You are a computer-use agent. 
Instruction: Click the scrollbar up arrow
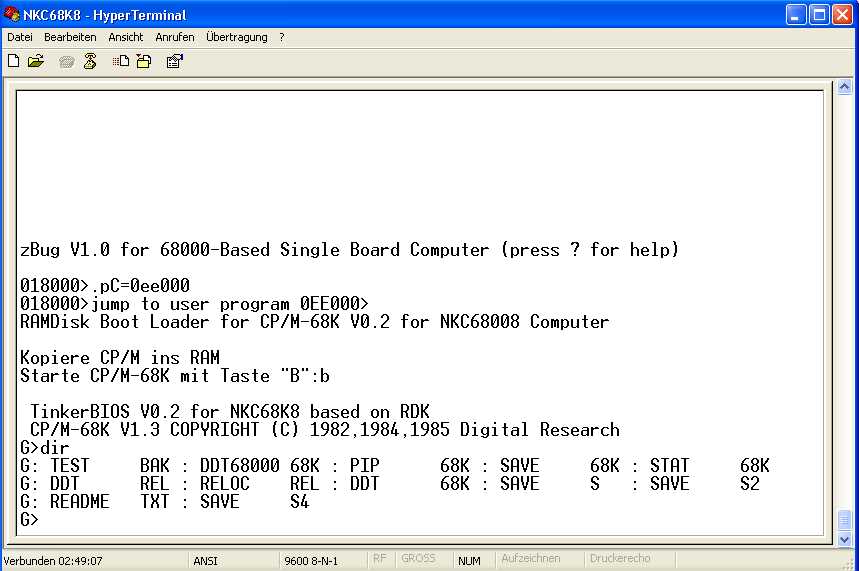tap(844, 87)
